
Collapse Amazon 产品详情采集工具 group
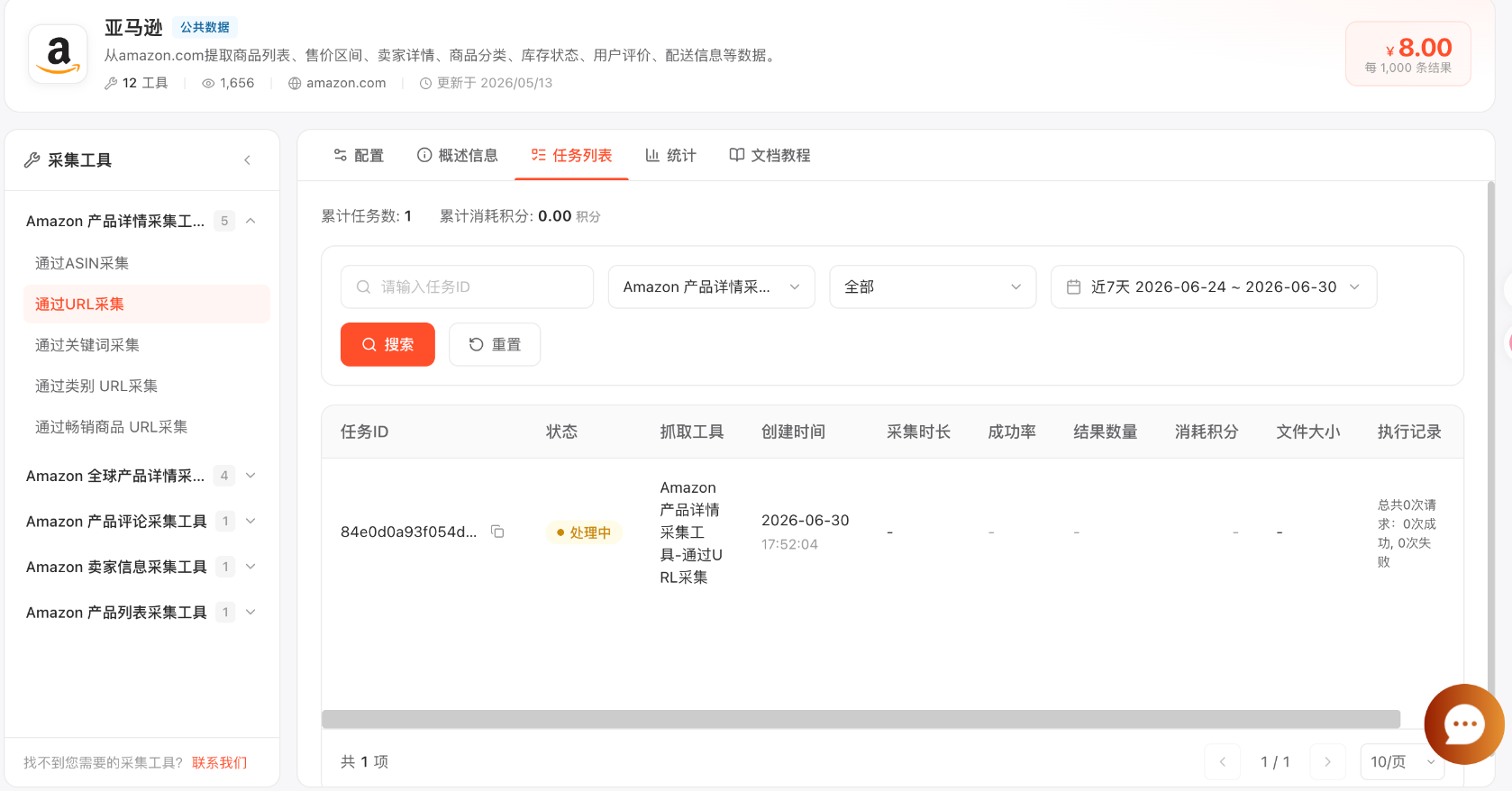(250, 221)
